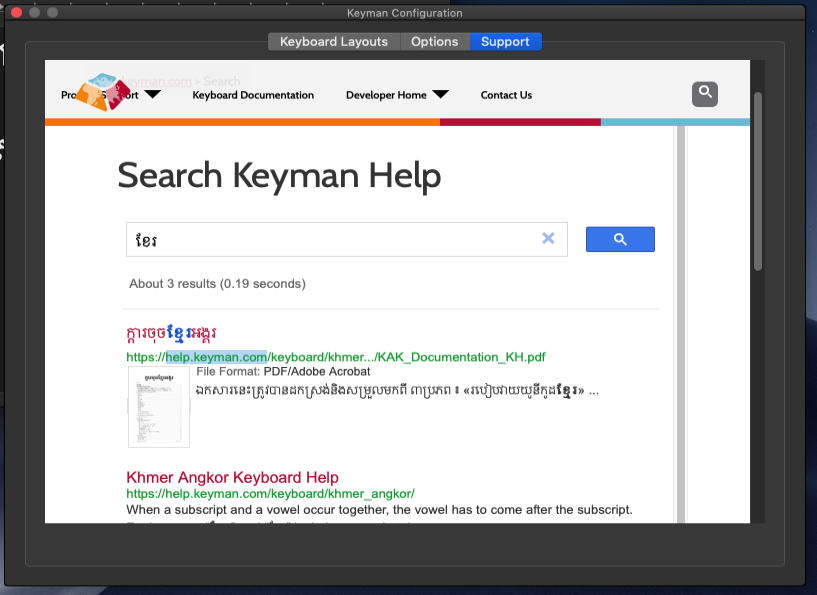The width and height of the screenshot is (817, 595).
Task: Open the header search magnifier icon
Action: pyautogui.click(x=704, y=94)
